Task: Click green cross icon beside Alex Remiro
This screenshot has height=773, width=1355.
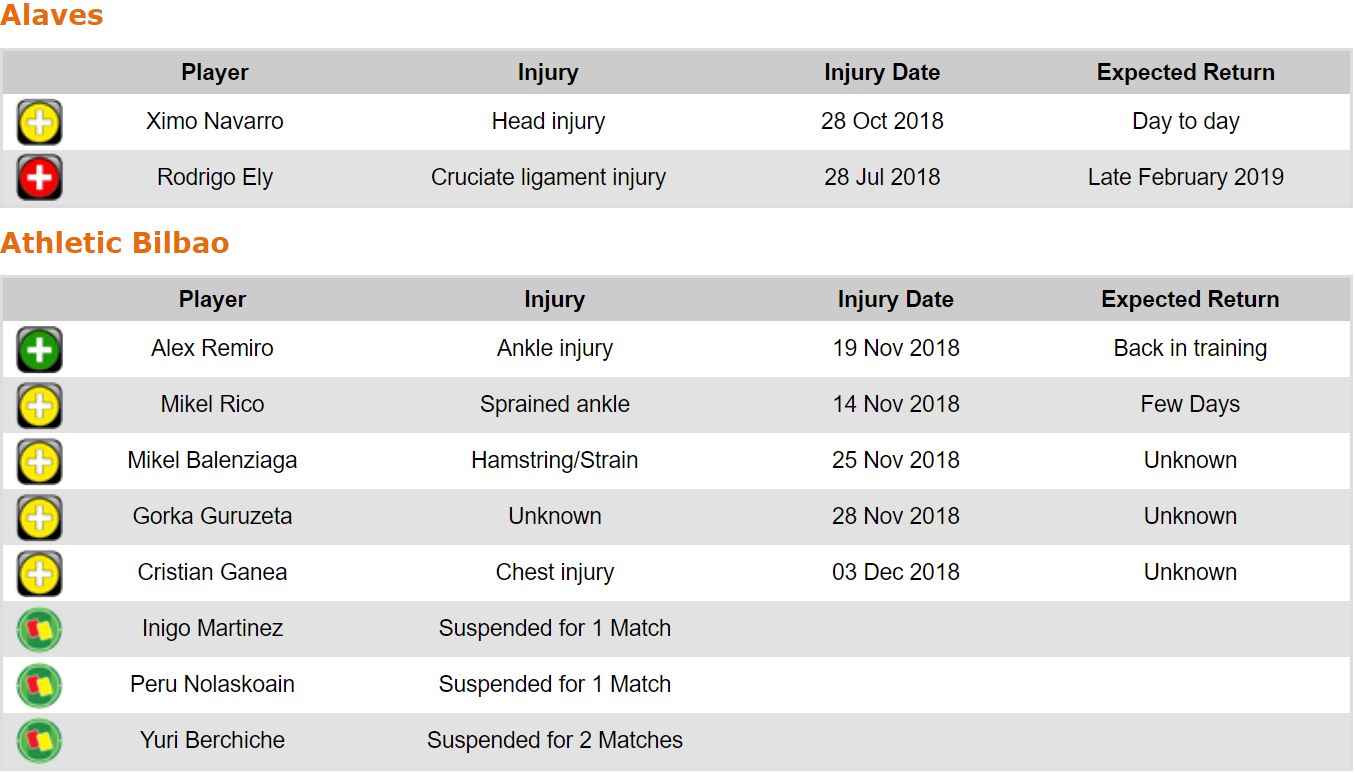Action: (39, 349)
